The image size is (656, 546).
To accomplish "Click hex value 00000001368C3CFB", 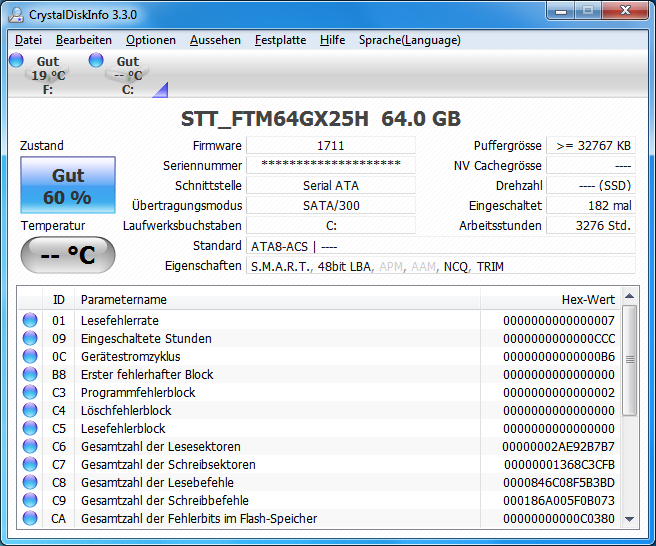I will tap(559, 464).
